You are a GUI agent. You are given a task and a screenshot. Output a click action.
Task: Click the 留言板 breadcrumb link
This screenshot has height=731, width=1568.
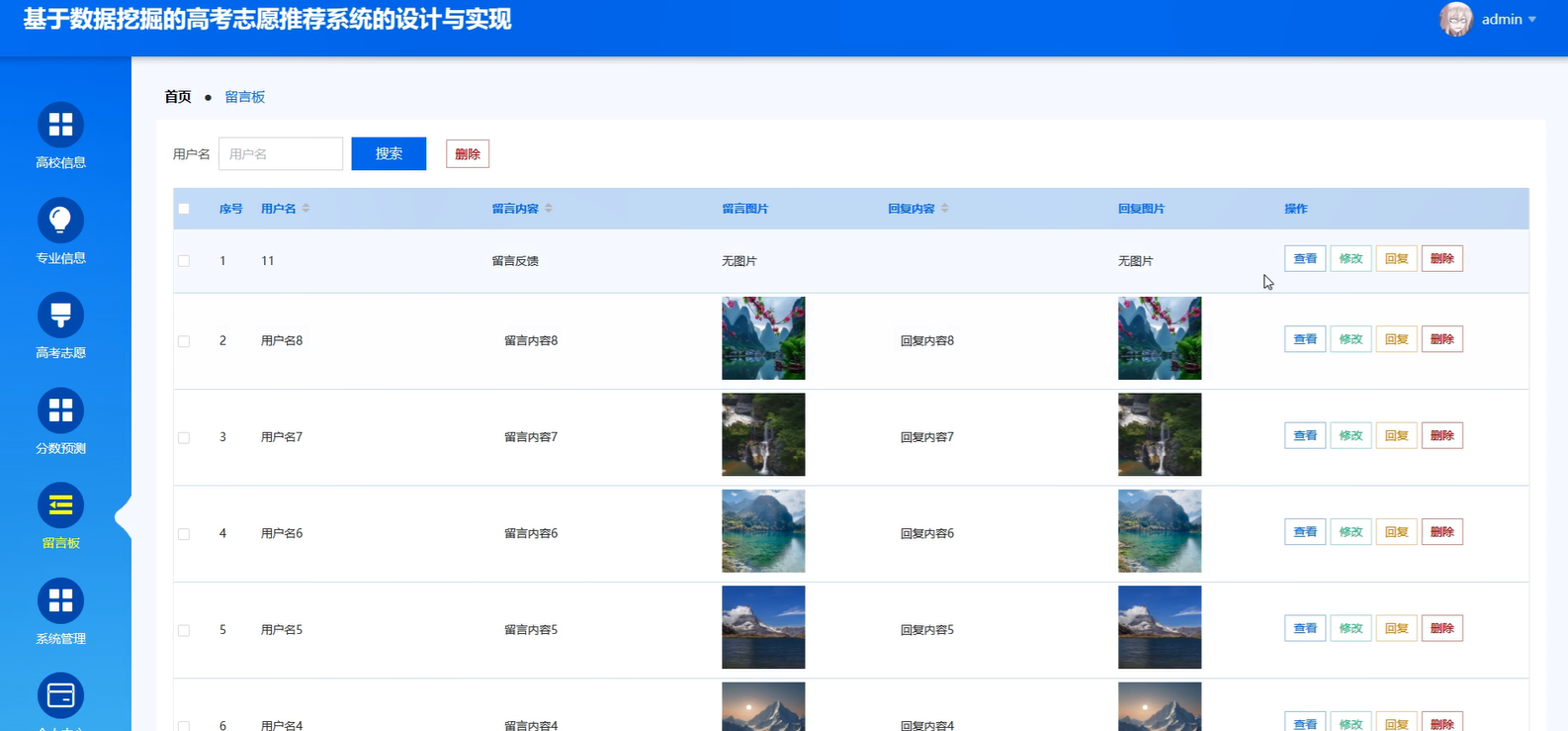click(x=245, y=97)
